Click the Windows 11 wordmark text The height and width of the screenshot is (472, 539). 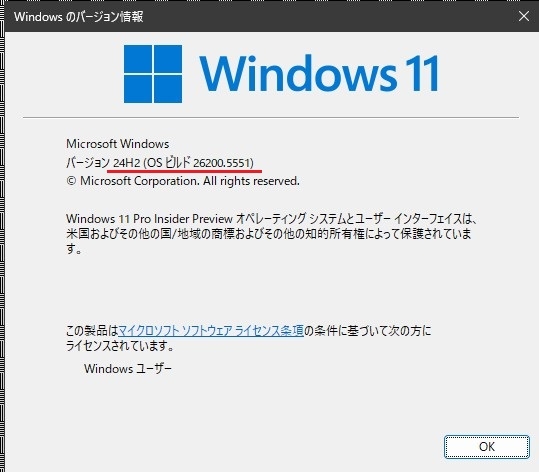pos(319,74)
